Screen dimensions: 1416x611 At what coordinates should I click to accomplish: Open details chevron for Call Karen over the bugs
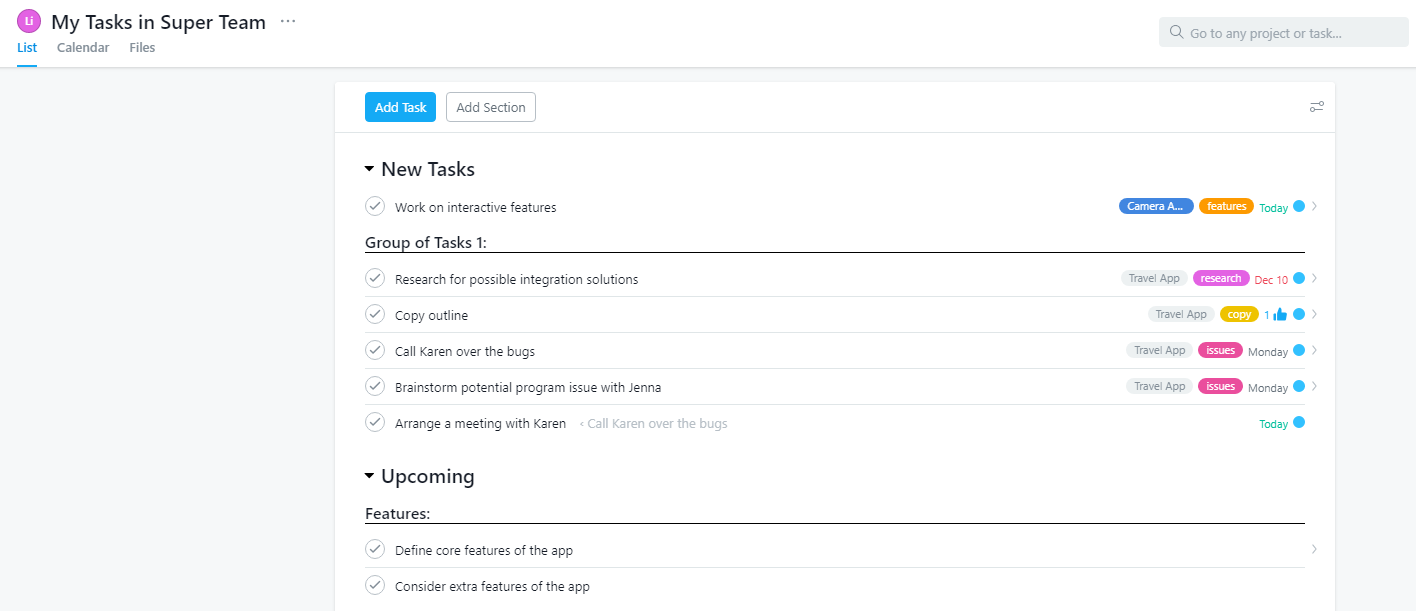click(x=1315, y=350)
